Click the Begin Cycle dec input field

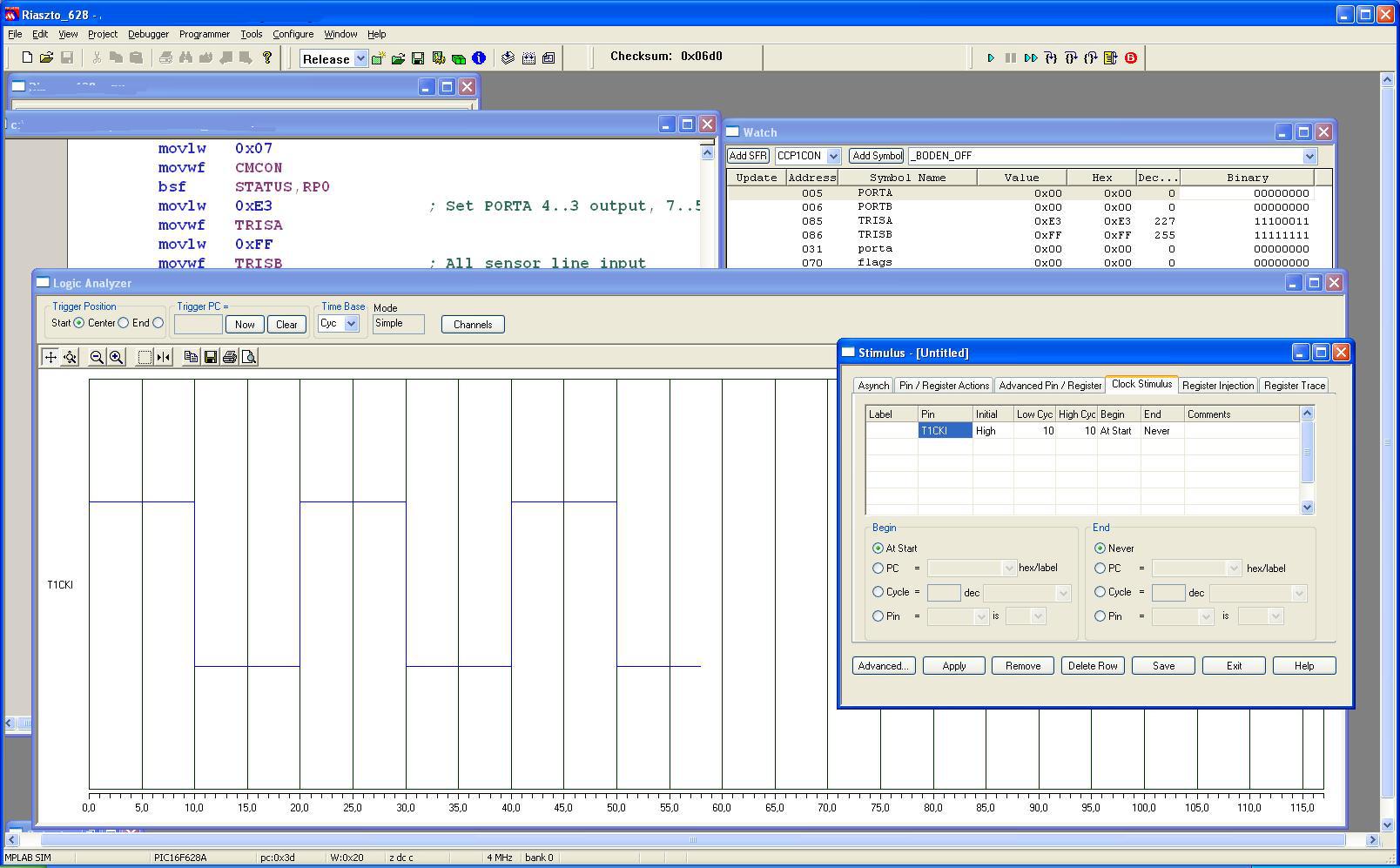(x=944, y=593)
